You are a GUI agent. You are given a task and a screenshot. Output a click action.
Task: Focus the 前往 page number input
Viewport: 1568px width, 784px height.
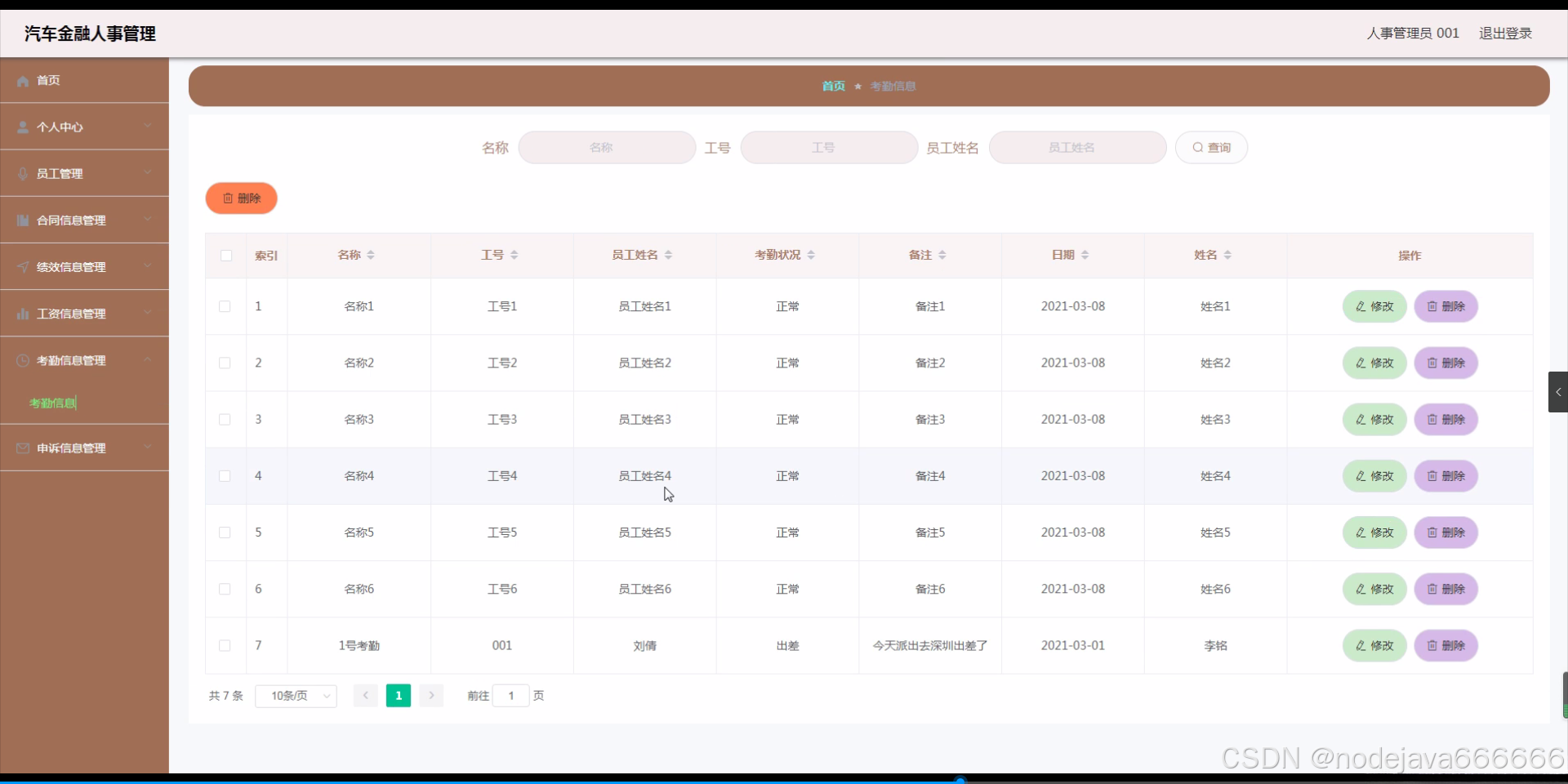click(511, 696)
